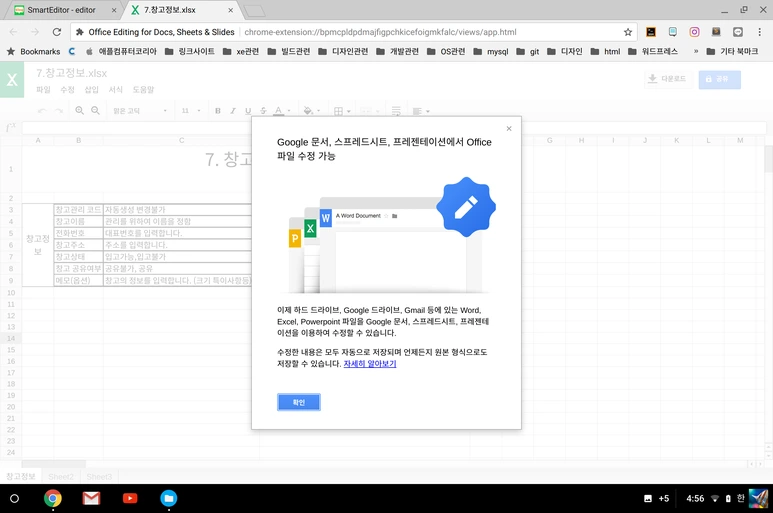The width and height of the screenshot is (773, 513).
Task: Click the blue 공유 share button
Action: click(x=719, y=79)
